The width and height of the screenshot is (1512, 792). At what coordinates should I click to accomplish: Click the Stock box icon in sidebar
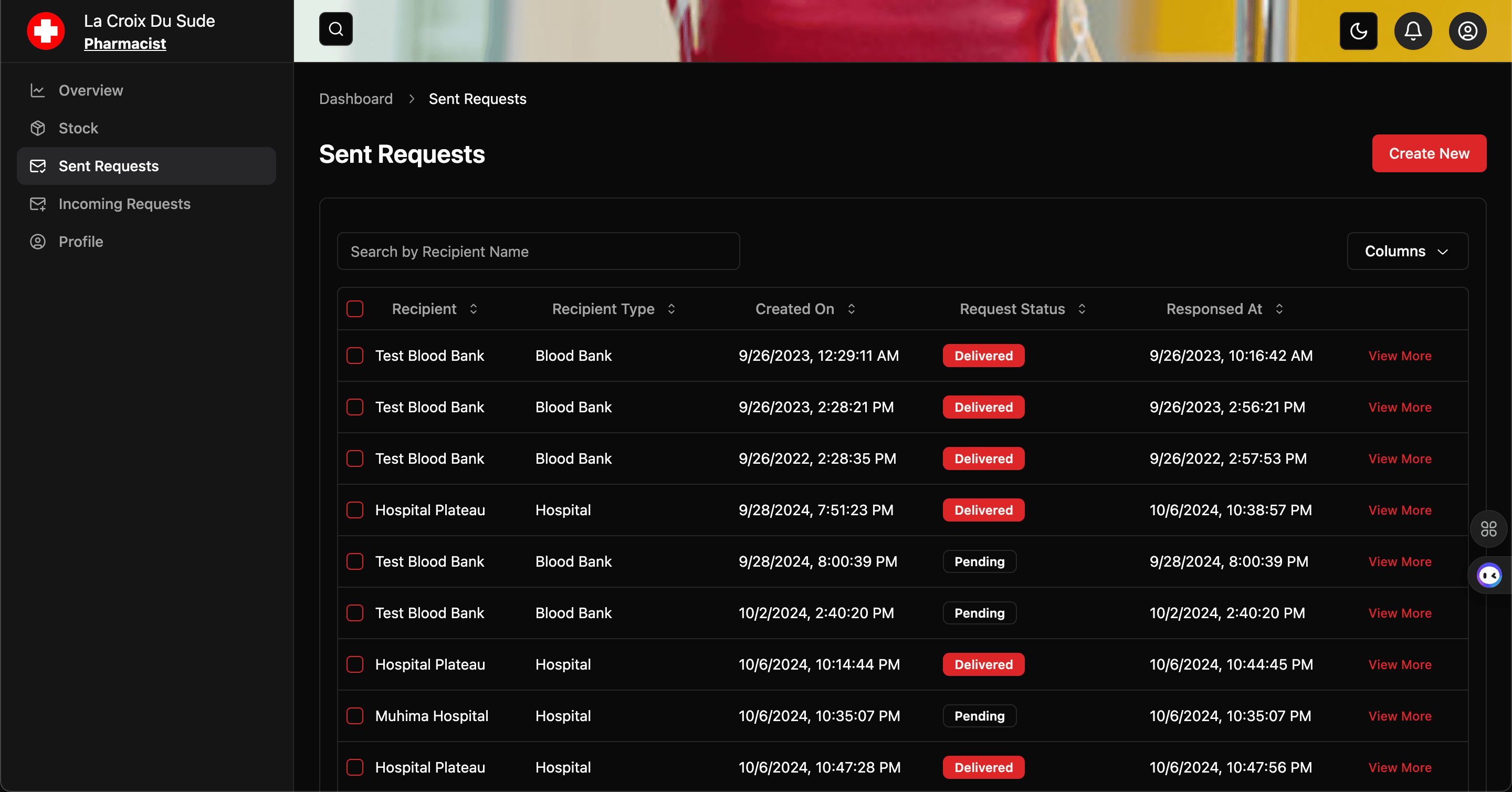(38, 128)
